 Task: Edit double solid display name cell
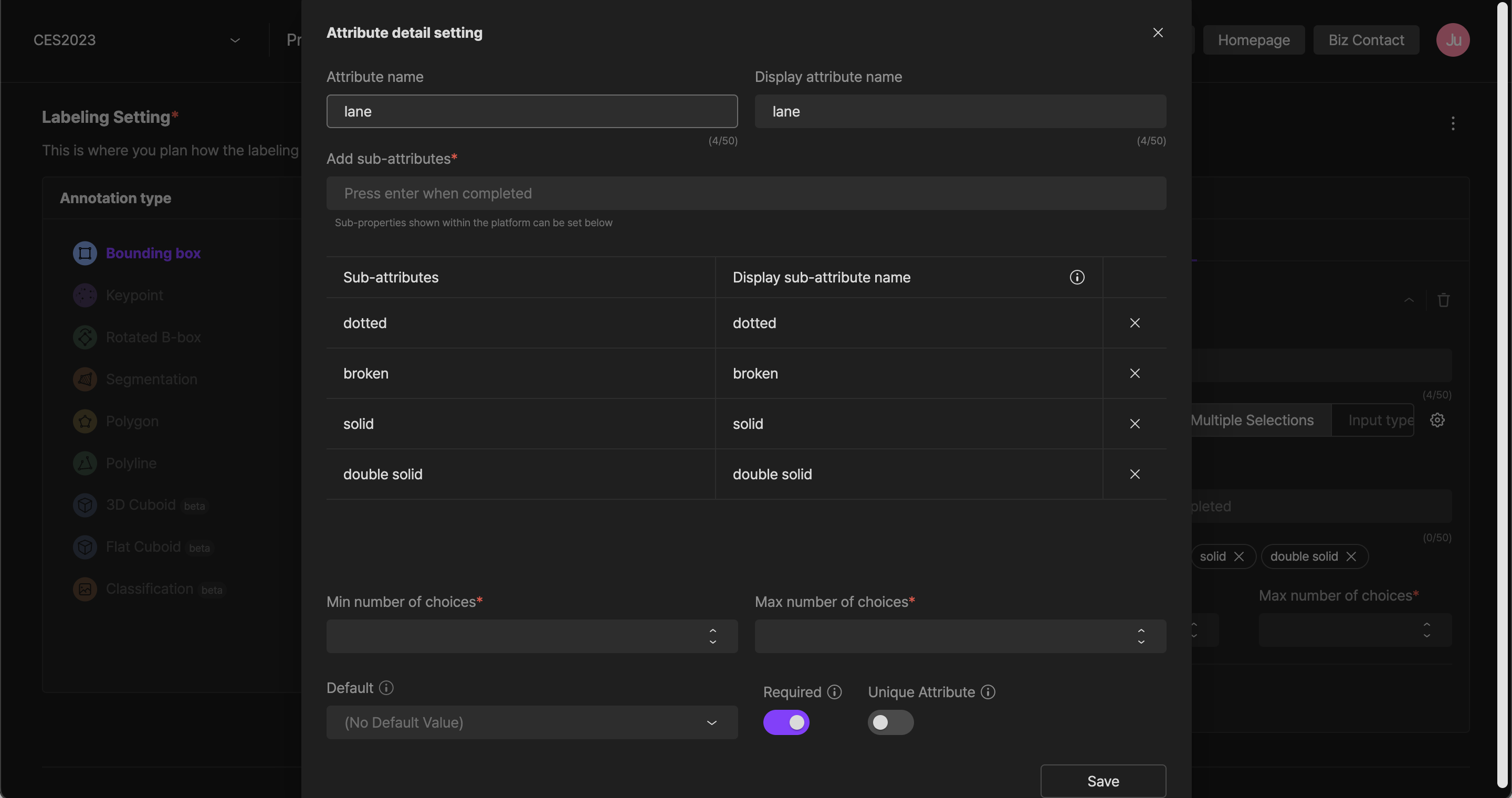coord(909,474)
